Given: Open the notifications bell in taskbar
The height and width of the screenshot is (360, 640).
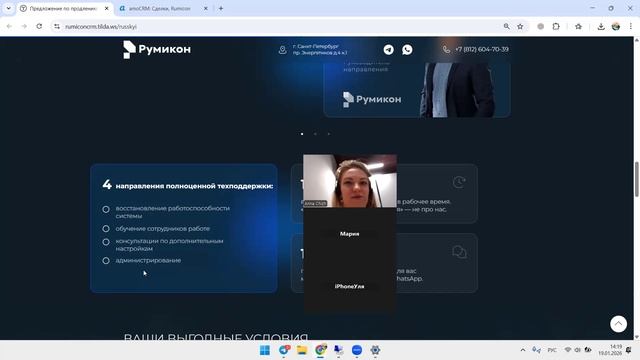Looking at the screenshot, I should click(629, 350).
